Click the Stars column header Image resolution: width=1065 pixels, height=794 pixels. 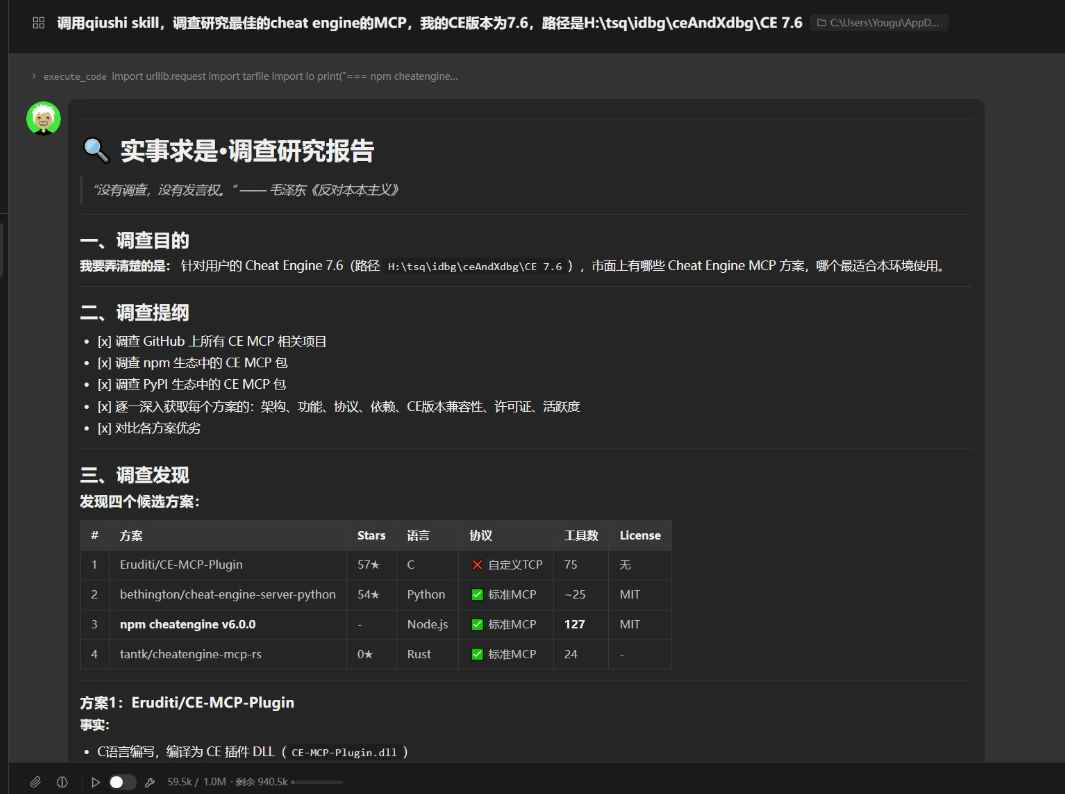[371, 535]
